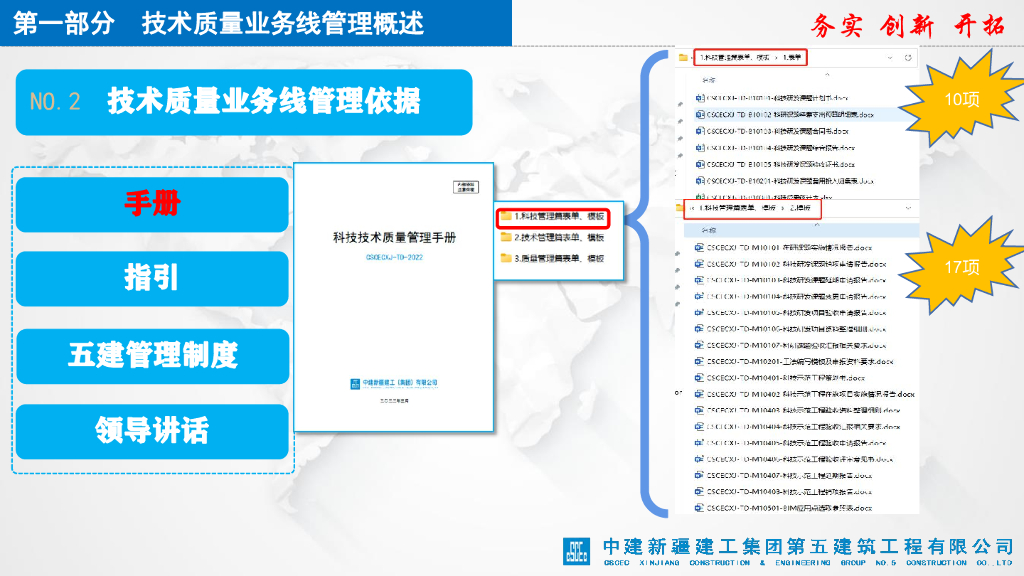Click the 10项 starburst callout
The width and height of the screenshot is (1024, 576).
pyautogui.click(x=962, y=99)
